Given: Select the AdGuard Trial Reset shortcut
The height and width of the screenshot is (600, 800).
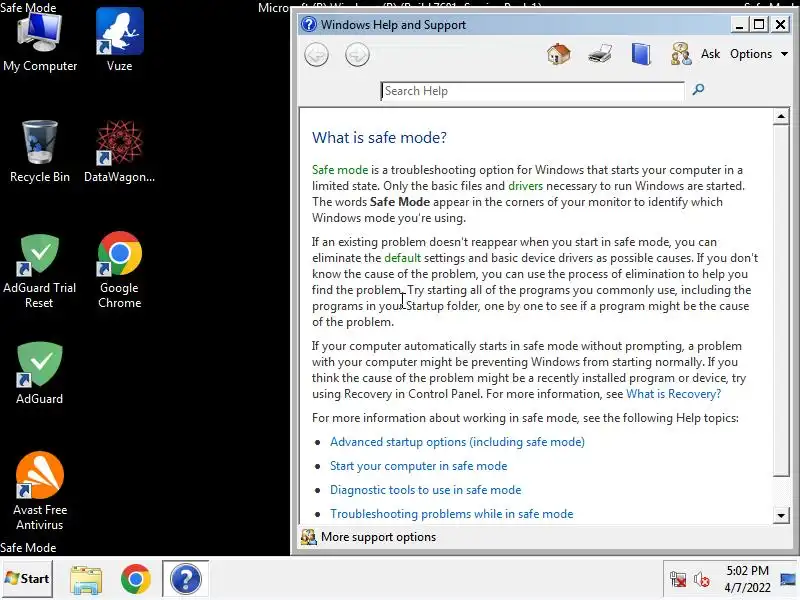Looking at the screenshot, I should (40, 271).
